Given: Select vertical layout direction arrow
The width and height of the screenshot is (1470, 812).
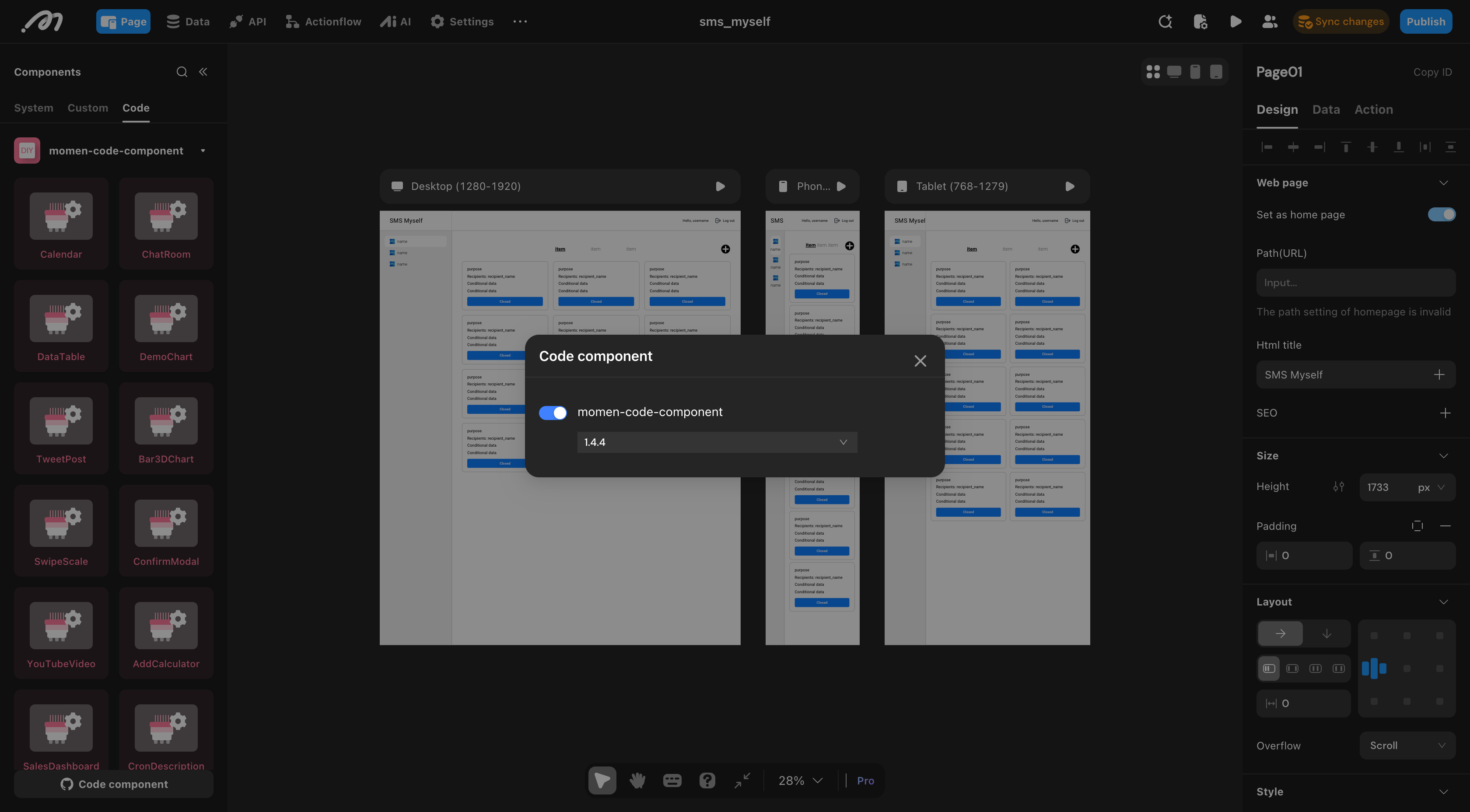Looking at the screenshot, I should coord(1327,633).
